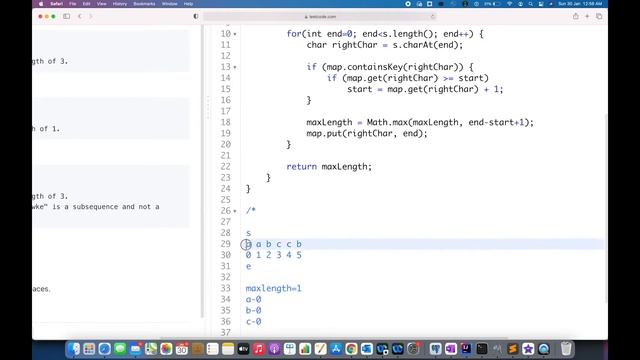Open Notes from the Dock

228,349
